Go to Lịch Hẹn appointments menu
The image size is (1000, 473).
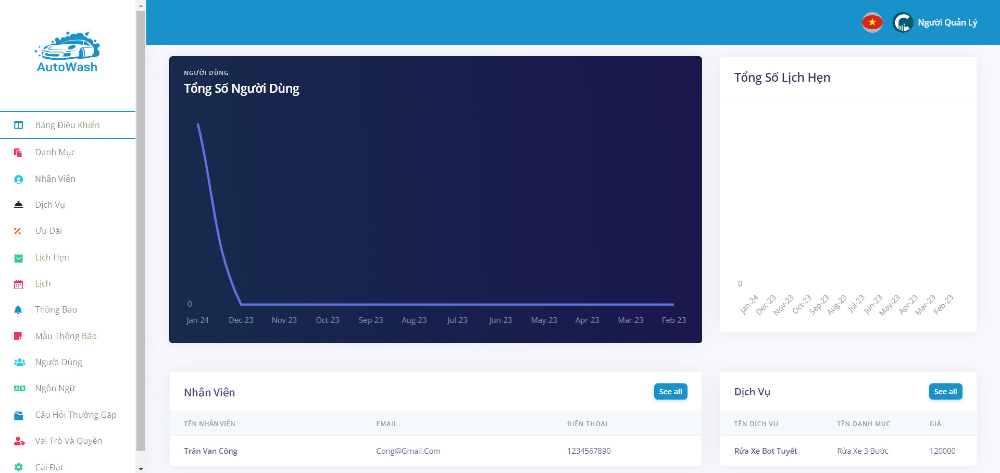tap(52, 257)
